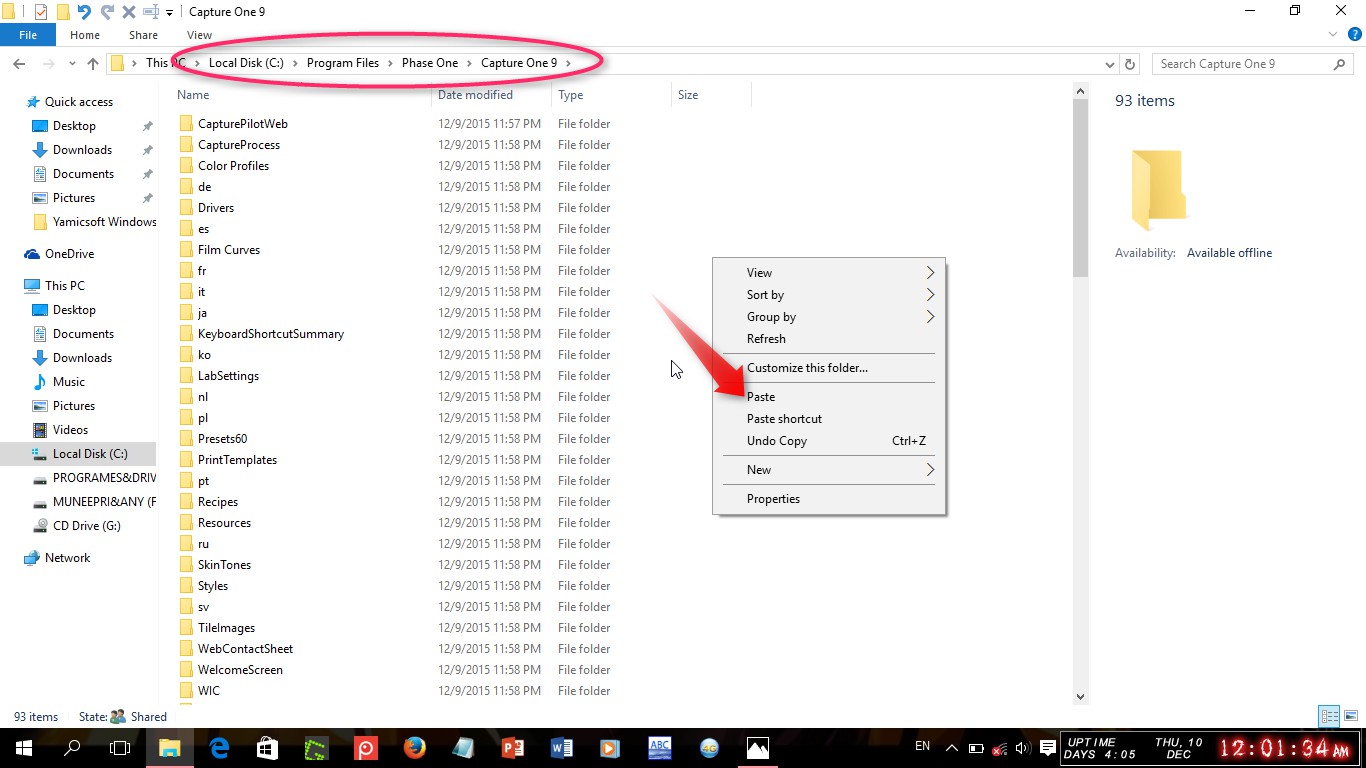Select Customize this folder... in context menu

[x=829, y=368]
